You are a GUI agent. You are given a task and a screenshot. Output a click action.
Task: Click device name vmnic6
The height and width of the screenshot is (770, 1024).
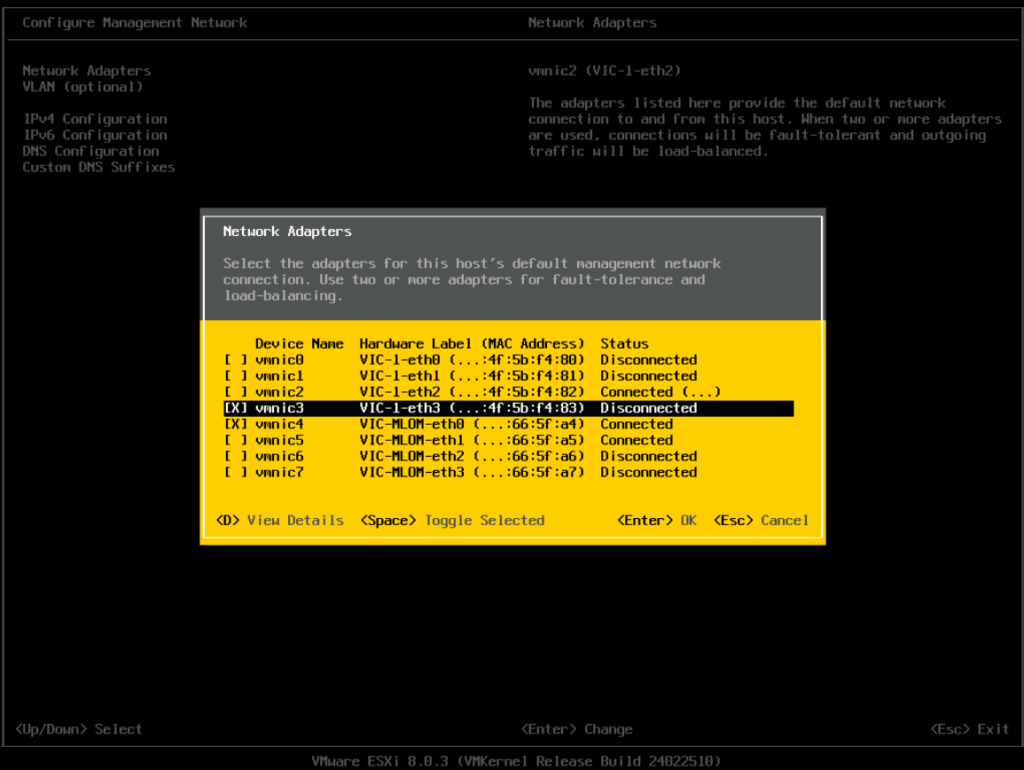coord(280,457)
